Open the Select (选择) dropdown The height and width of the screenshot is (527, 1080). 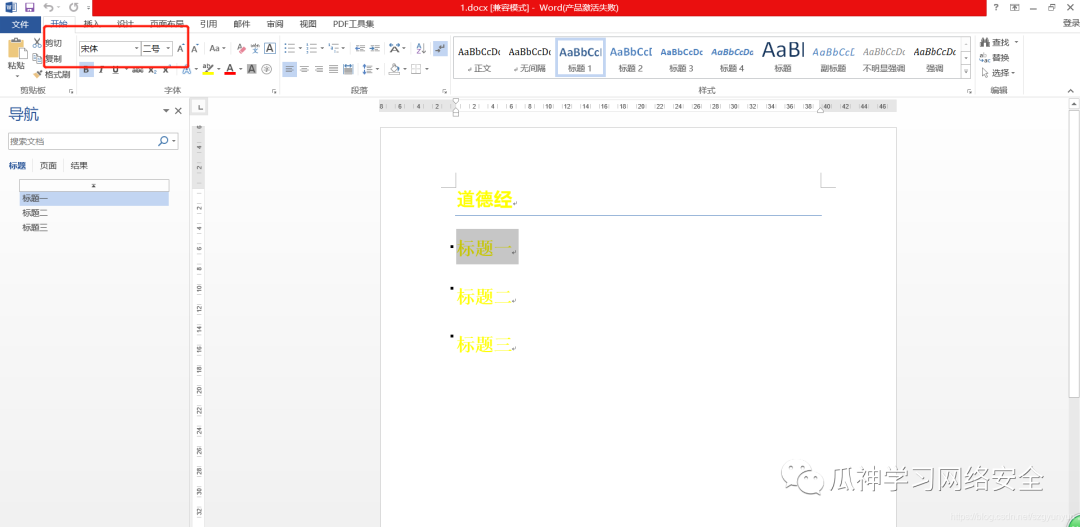tap(998, 72)
